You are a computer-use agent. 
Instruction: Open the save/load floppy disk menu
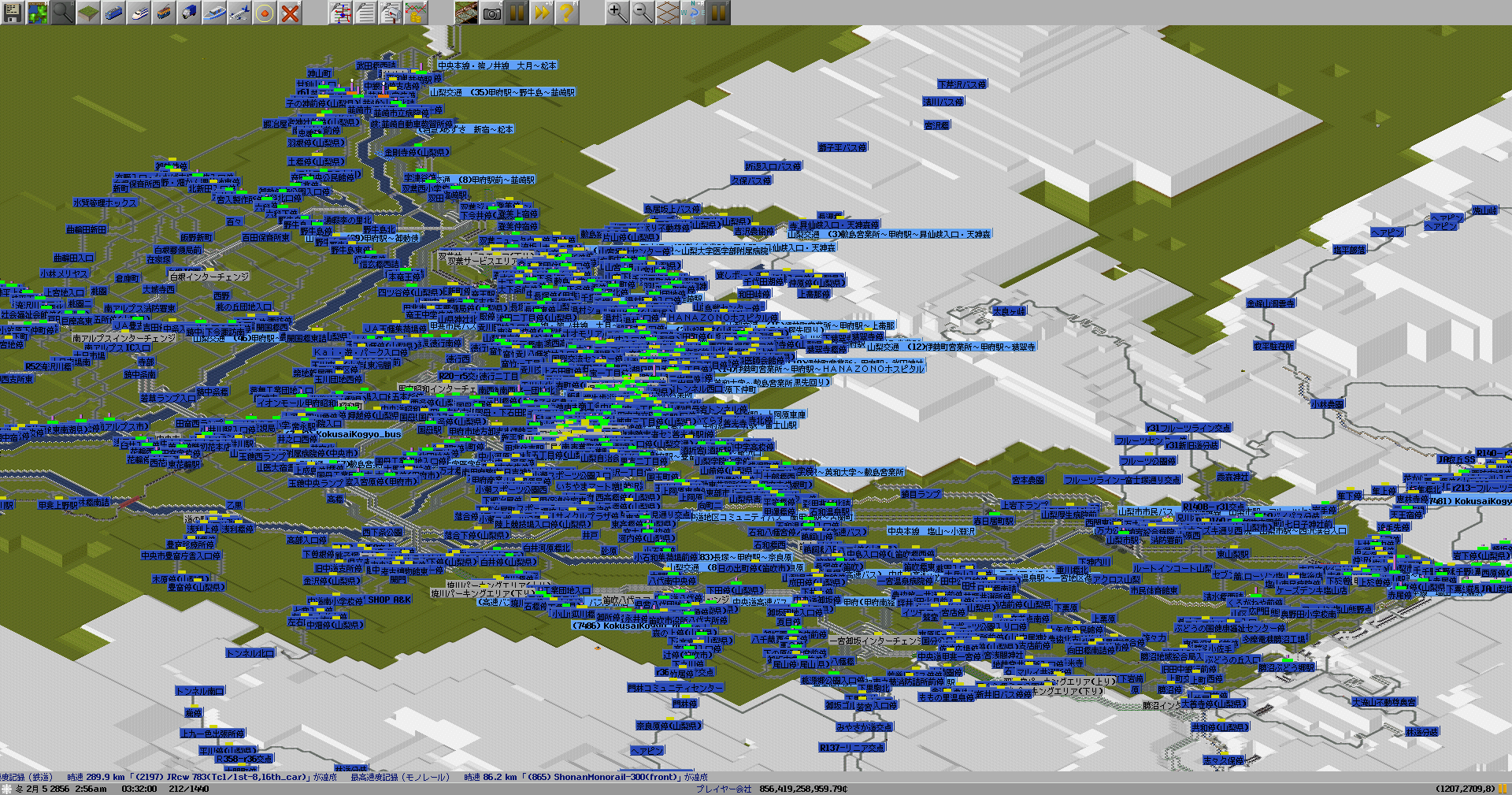click(x=13, y=13)
